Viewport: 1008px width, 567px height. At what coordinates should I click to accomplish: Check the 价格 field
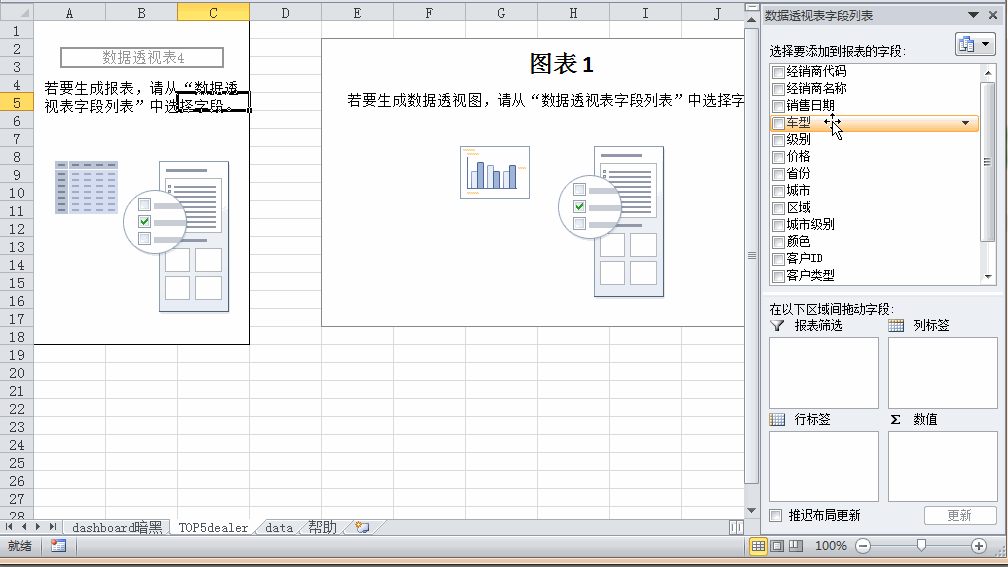778,157
